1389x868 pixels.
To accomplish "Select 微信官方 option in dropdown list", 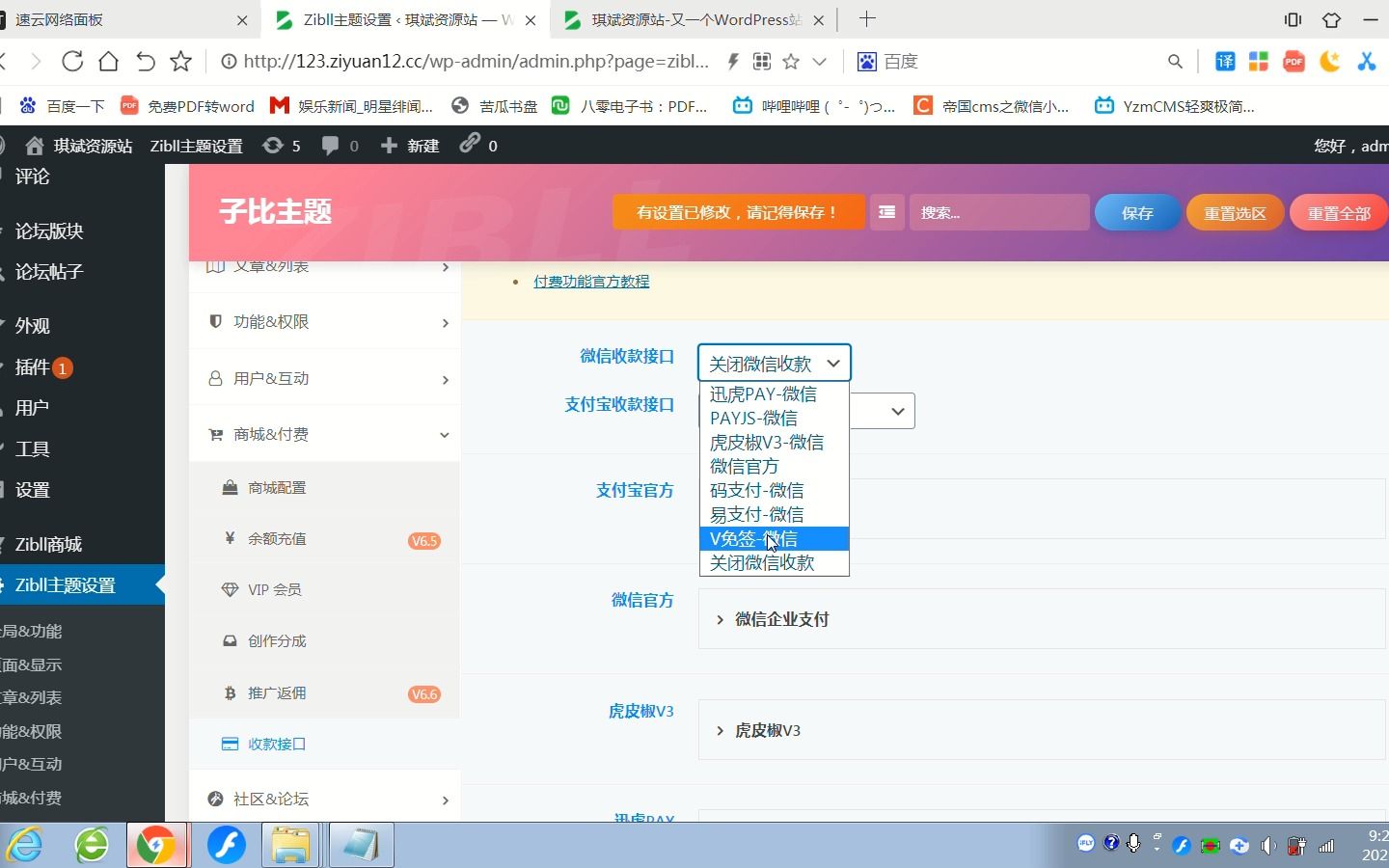I will coord(775,467).
